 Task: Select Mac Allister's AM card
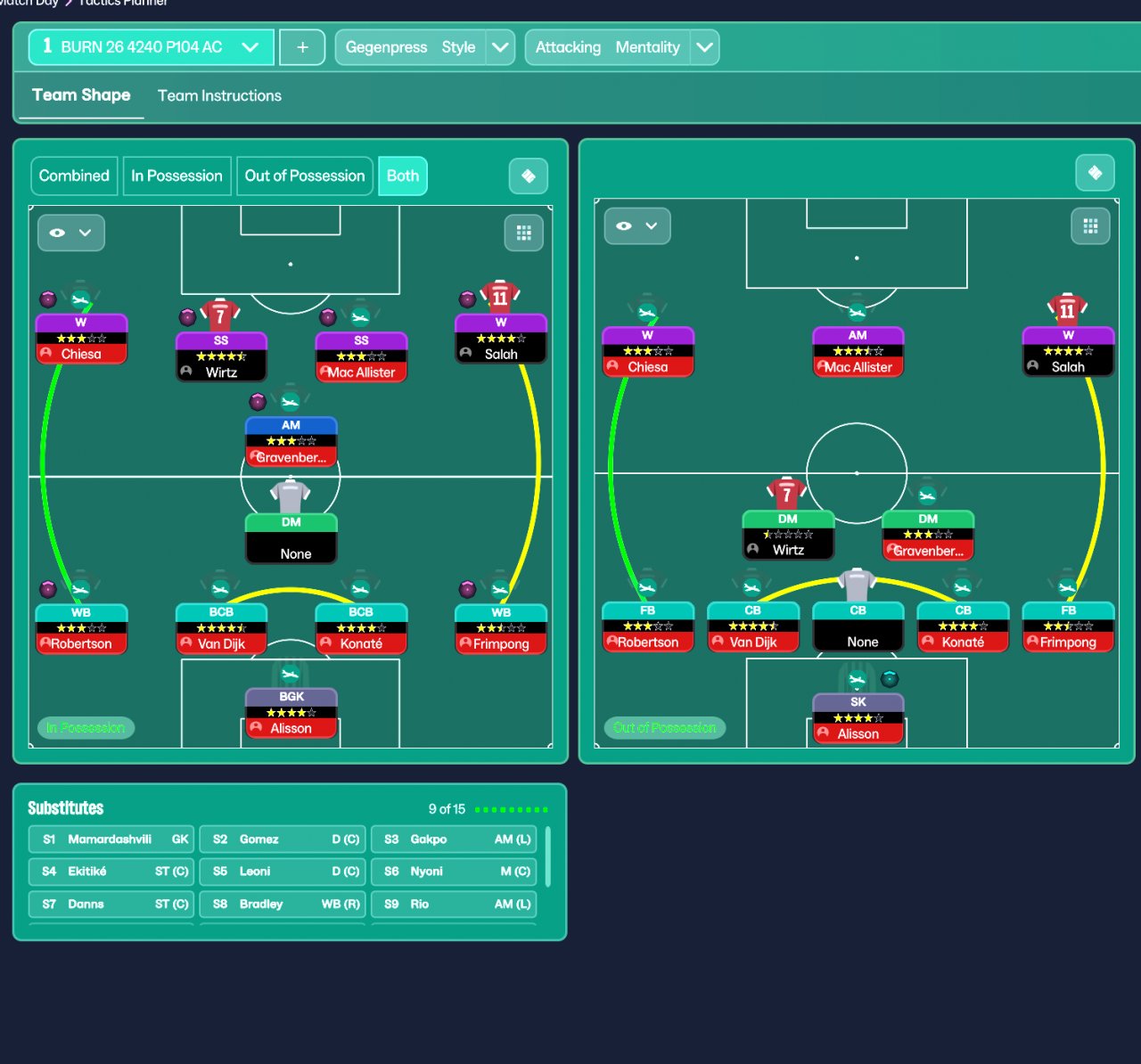[x=858, y=352]
